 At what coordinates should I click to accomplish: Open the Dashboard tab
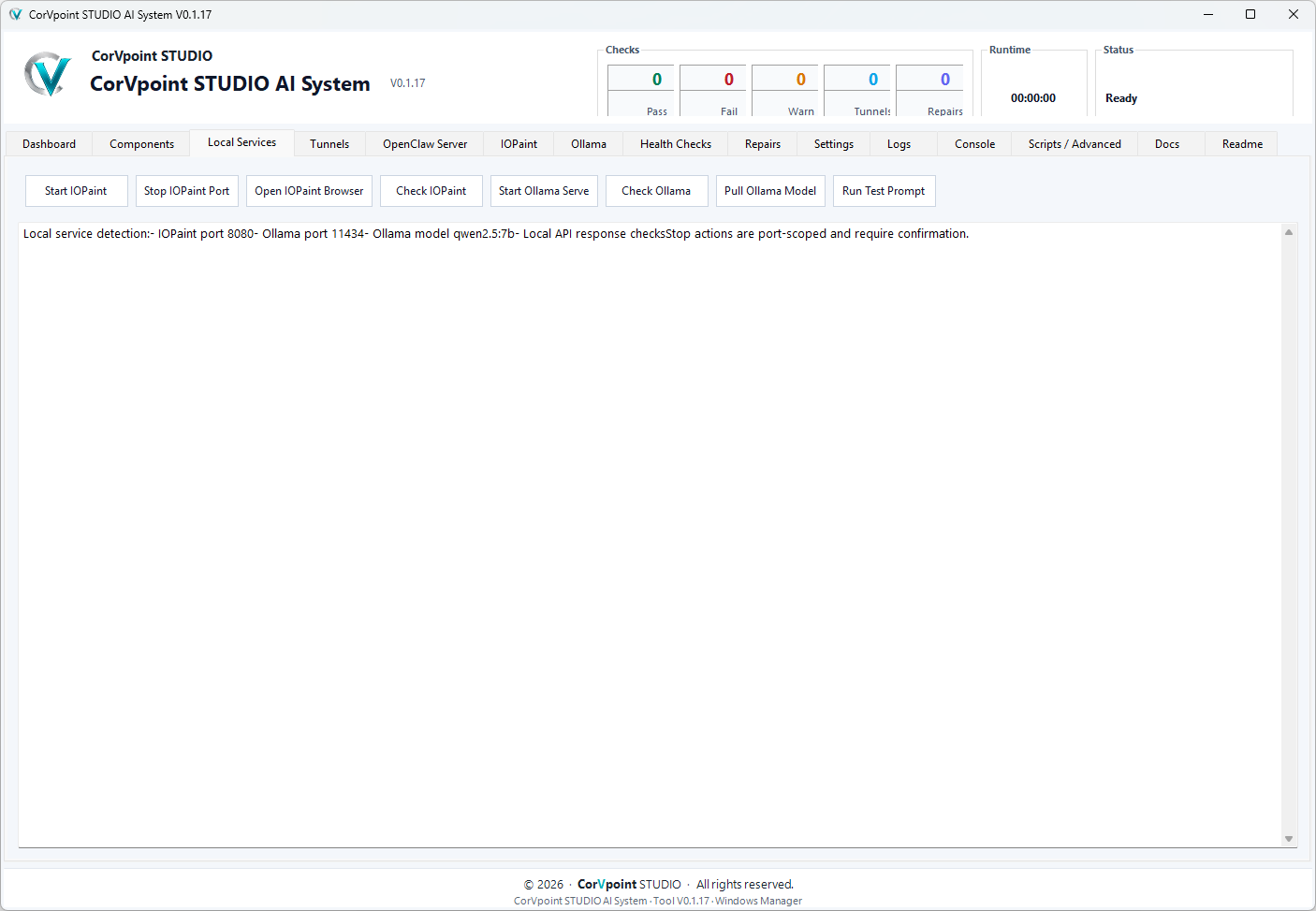49,144
